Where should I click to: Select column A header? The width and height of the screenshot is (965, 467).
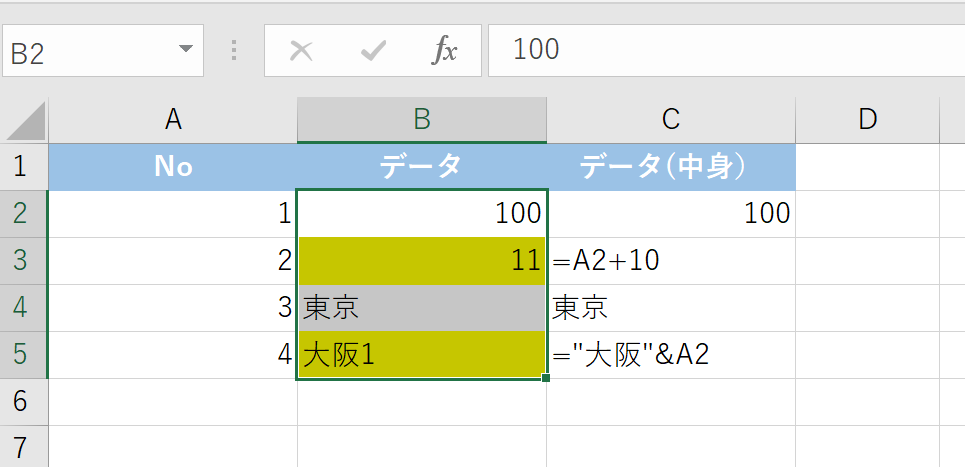173,120
